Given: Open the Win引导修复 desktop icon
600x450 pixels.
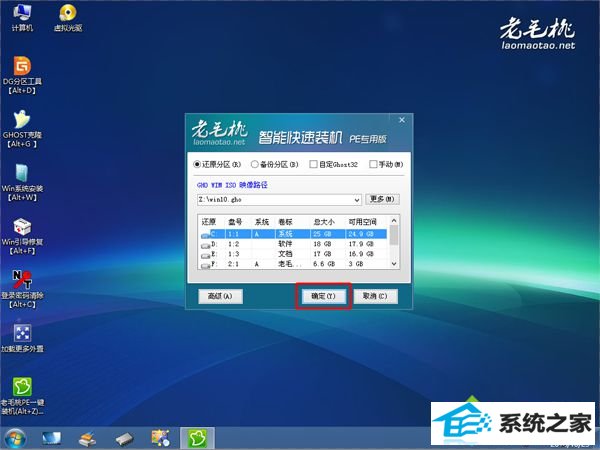Looking at the screenshot, I should tap(22, 236).
